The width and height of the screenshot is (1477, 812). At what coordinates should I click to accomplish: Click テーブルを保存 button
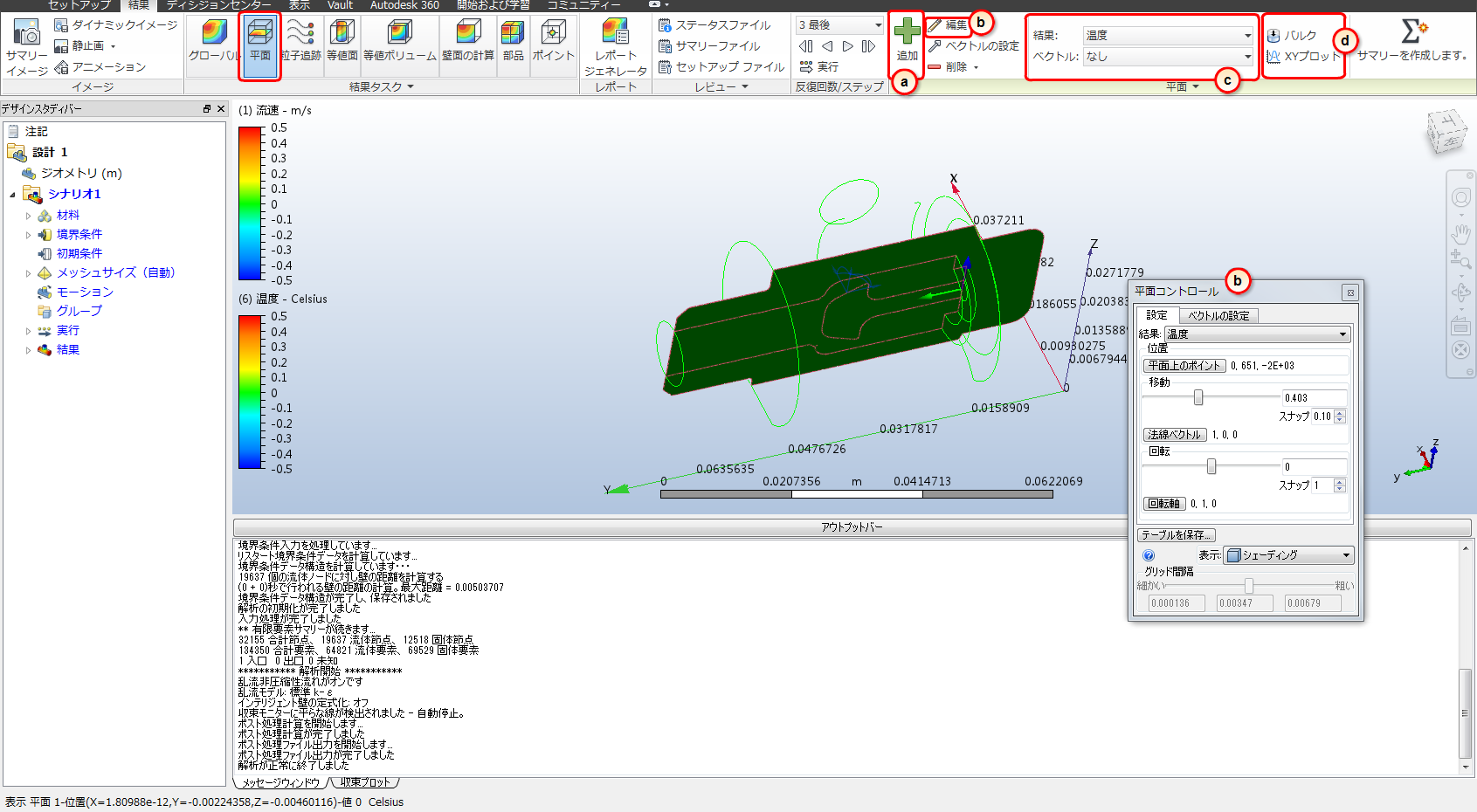point(1176,535)
